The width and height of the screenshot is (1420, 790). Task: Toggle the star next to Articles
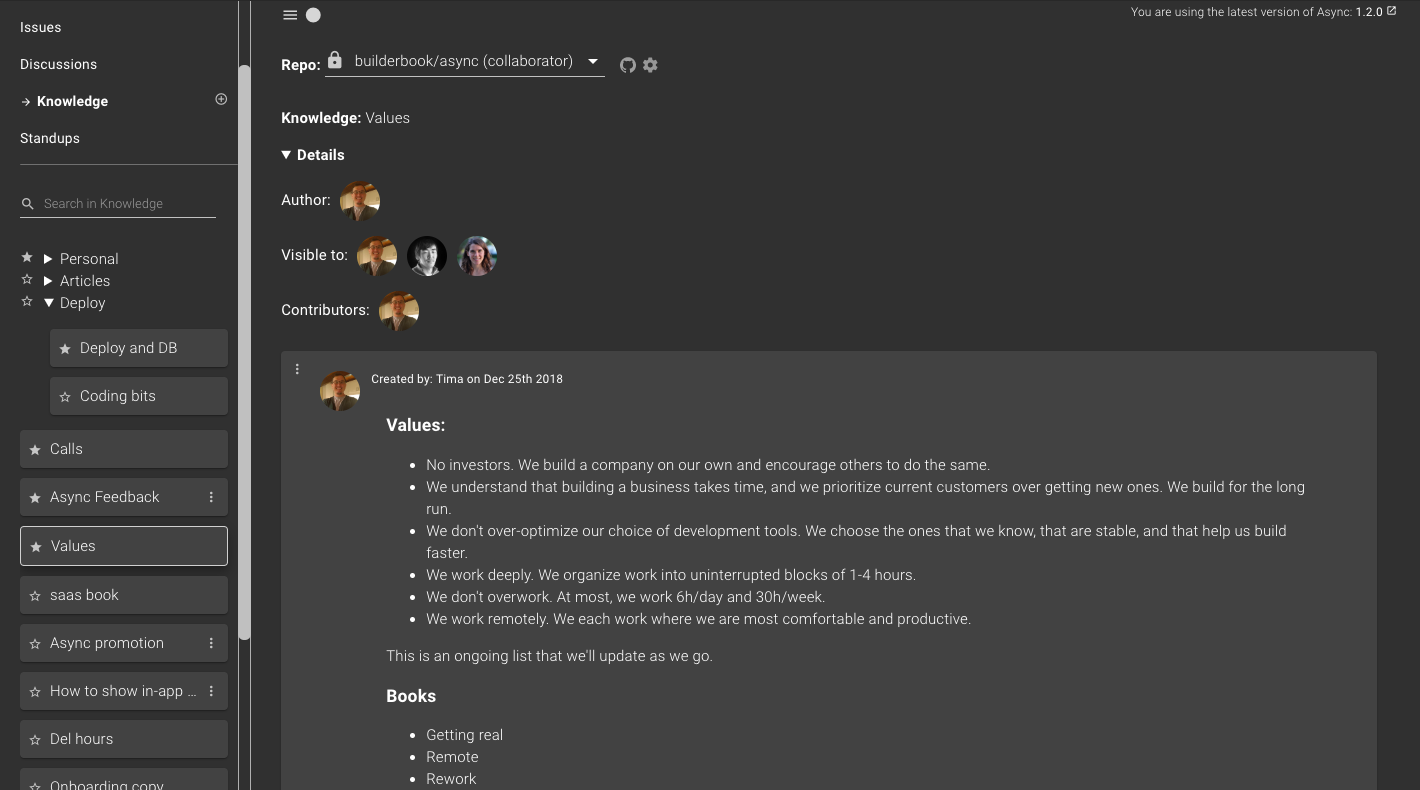pyautogui.click(x=27, y=280)
